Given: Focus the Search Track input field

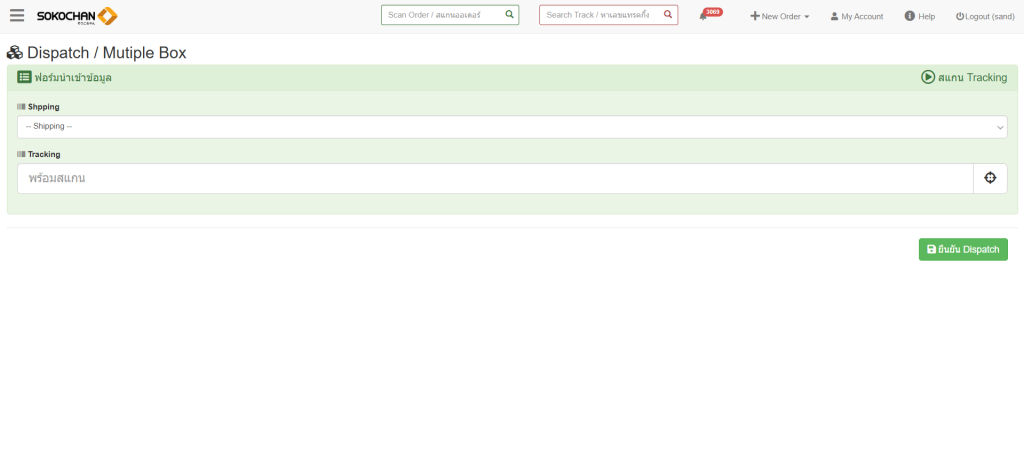Looking at the screenshot, I should 598,15.
